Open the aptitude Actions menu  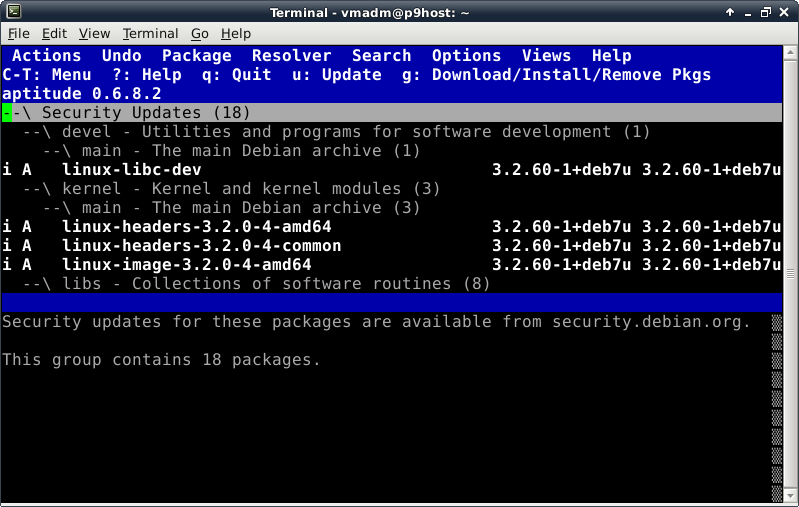coord(46,56)
